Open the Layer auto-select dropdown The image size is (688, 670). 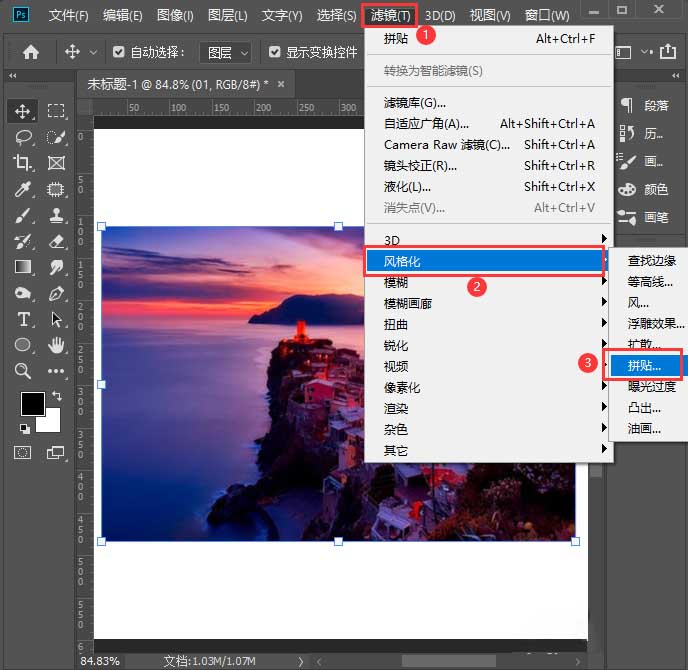click(226, 53)
